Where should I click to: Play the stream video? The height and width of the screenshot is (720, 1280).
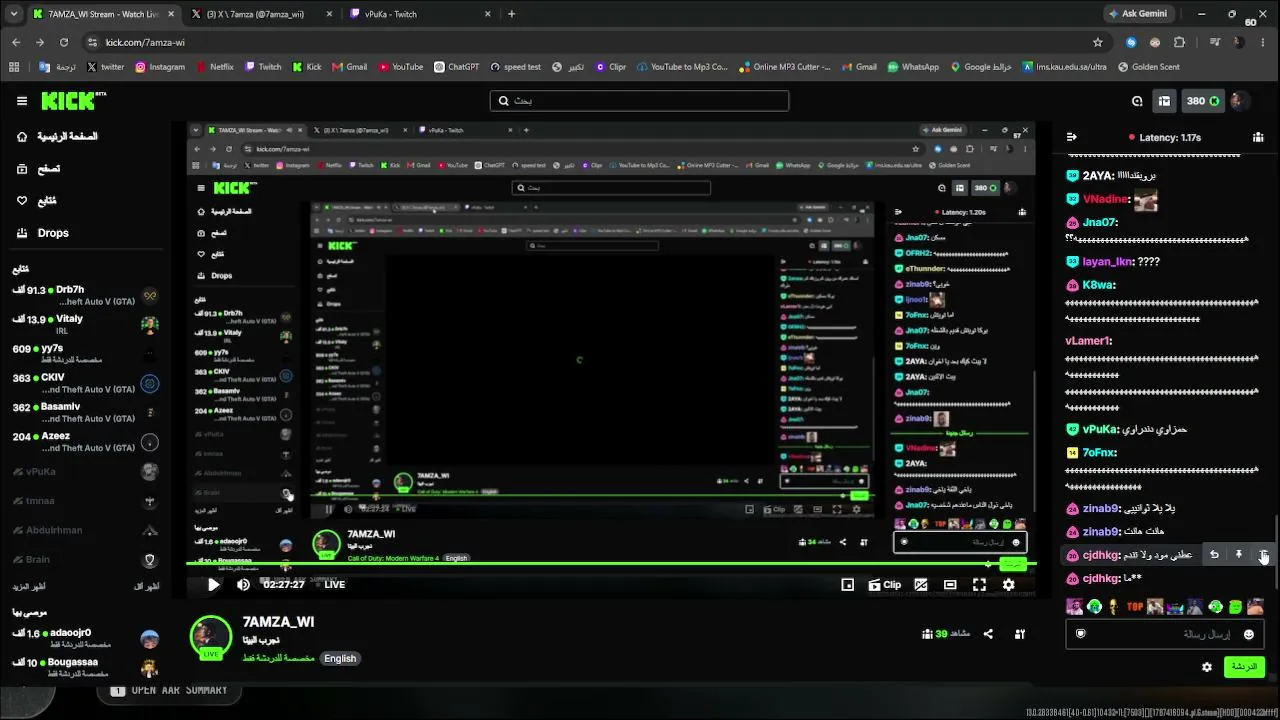tap(213, 585)
